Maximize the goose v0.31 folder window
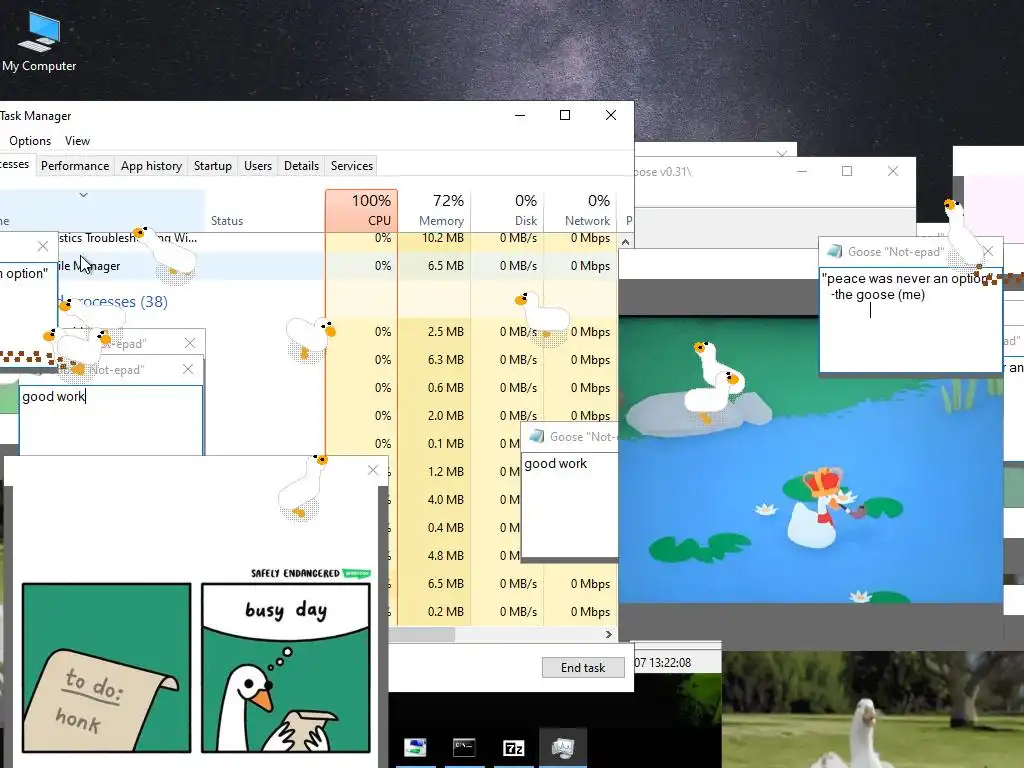 tap(847, 171)
